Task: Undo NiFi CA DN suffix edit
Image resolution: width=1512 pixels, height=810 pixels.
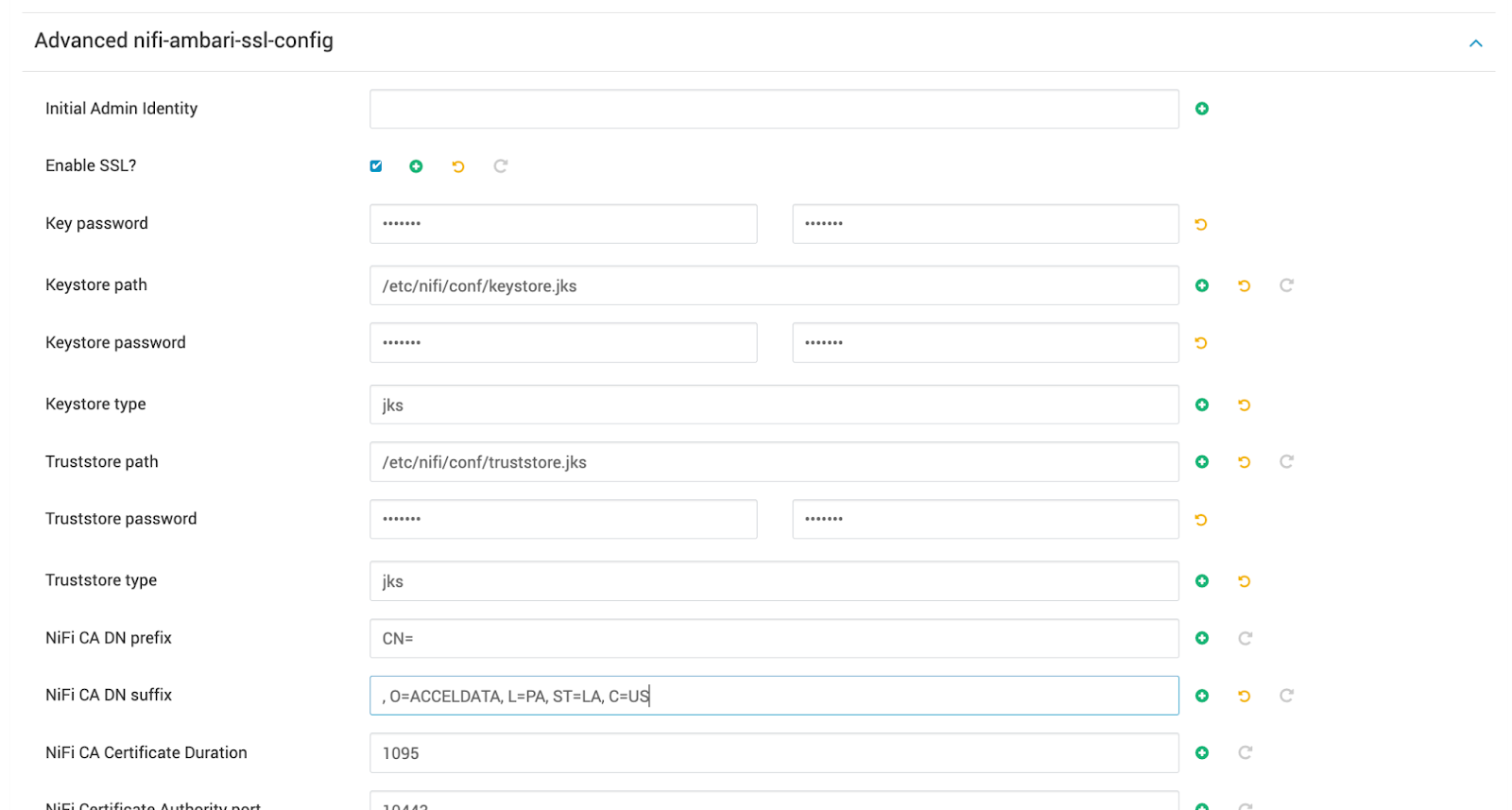Action: pos(1245,696)
